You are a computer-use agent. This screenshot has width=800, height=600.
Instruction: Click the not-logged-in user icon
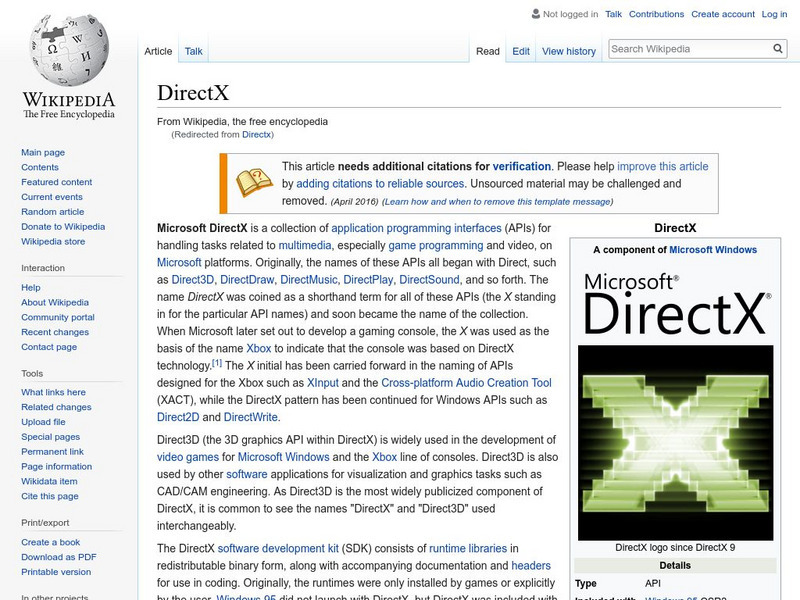536,14
